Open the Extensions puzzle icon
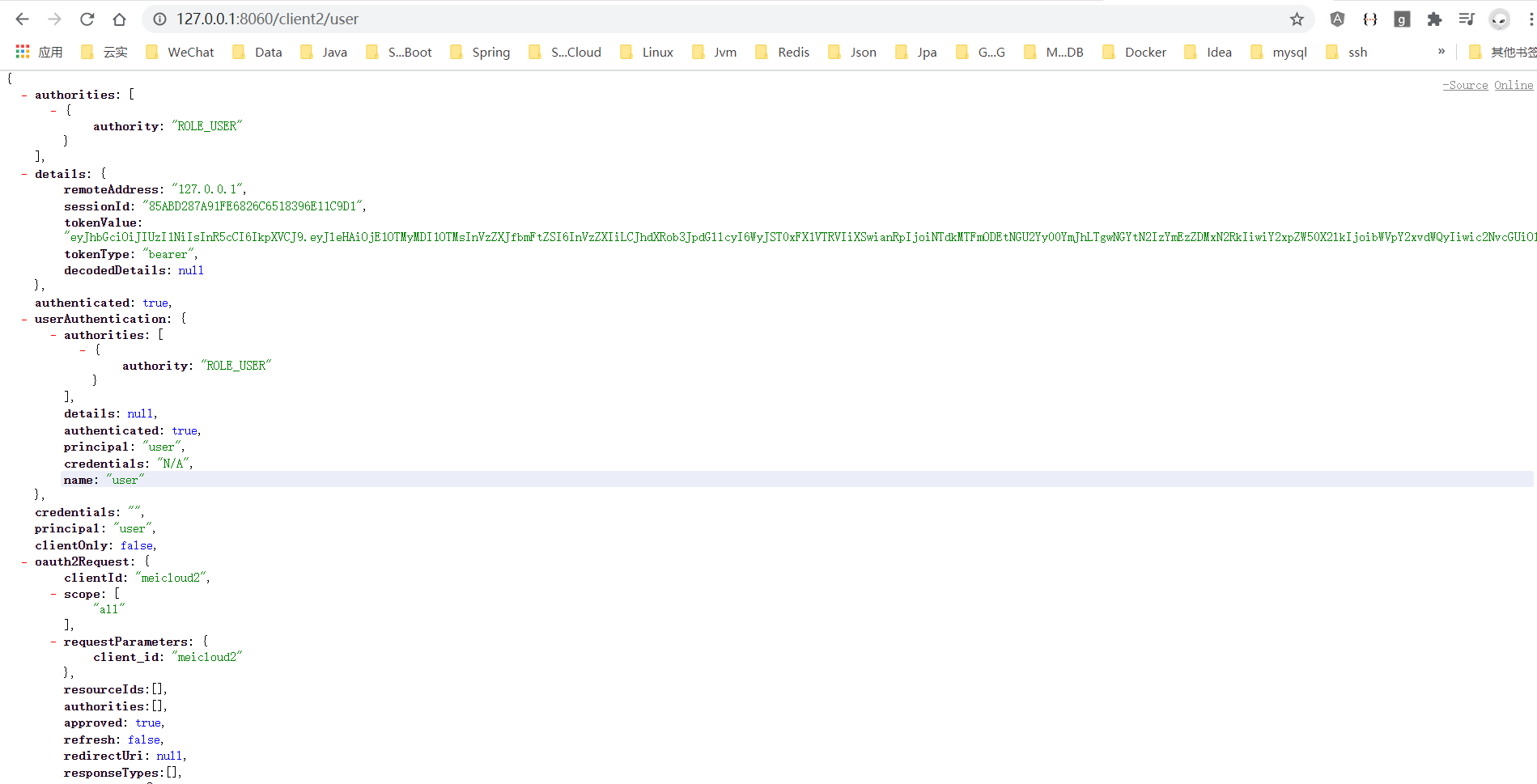1537x784 pixels. click(x=1434, y=19)
